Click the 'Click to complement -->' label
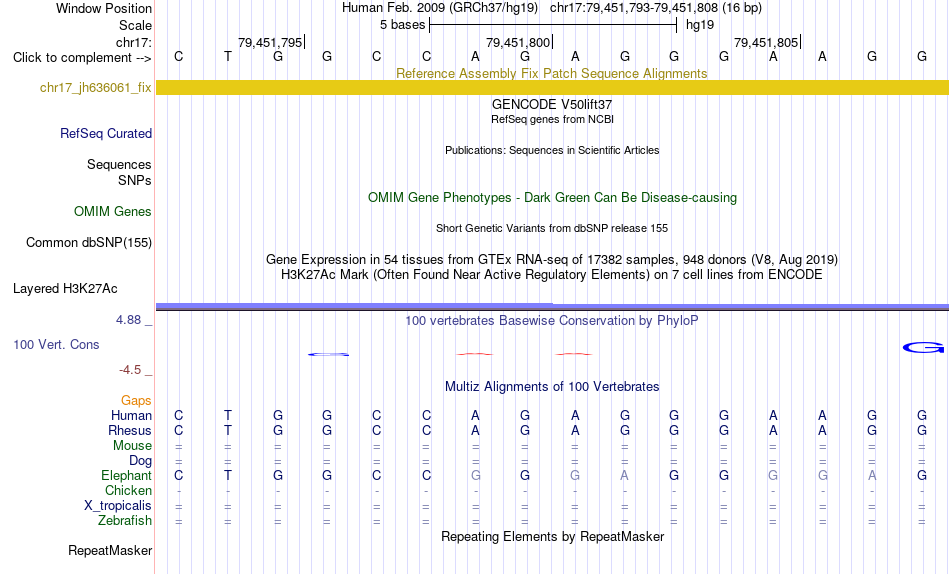Image resolution: width=950 pixels, height=574 pixels. tap(82, 58)
